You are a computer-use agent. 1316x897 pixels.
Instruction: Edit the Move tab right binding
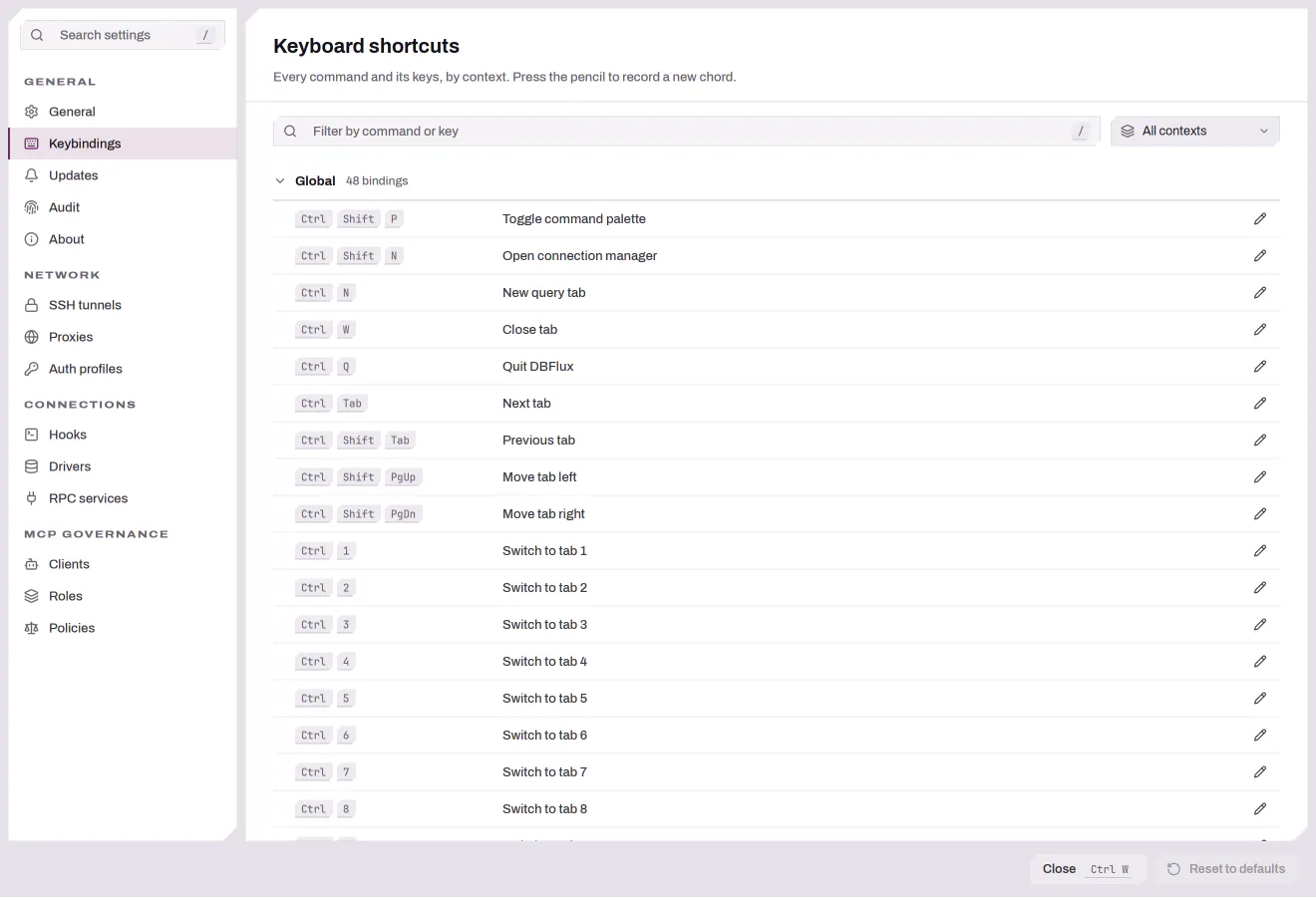(1260, 514)
